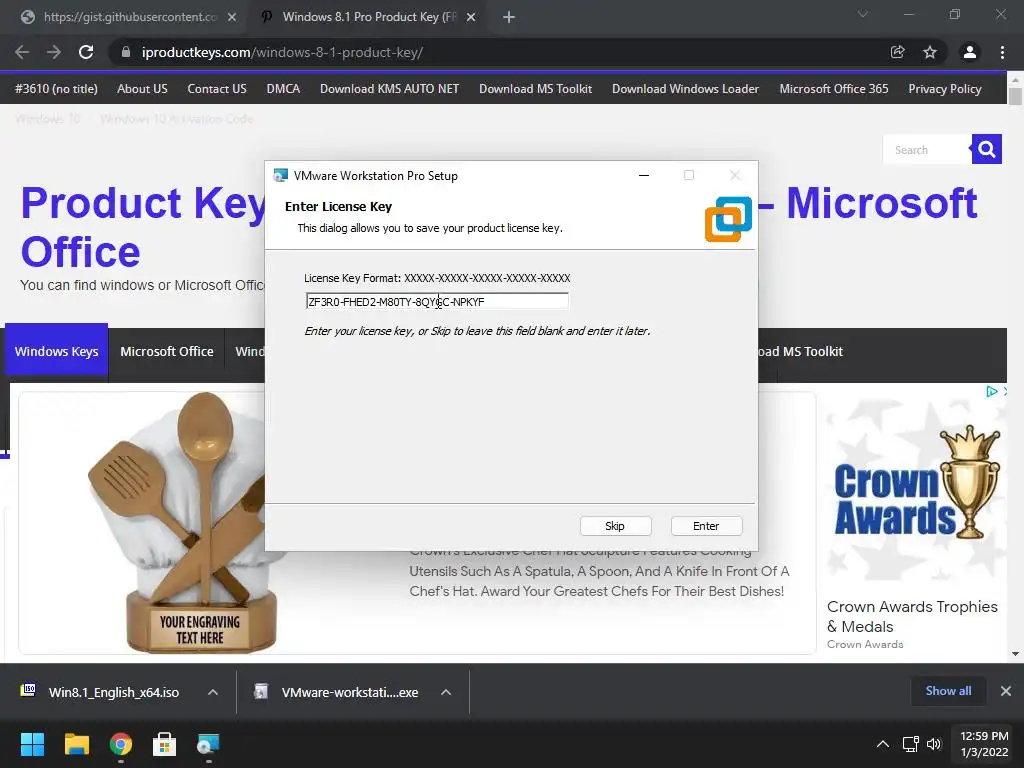Open the Contact US page
This screenshot has height=768, width=1024.
(x=217, y=89)
